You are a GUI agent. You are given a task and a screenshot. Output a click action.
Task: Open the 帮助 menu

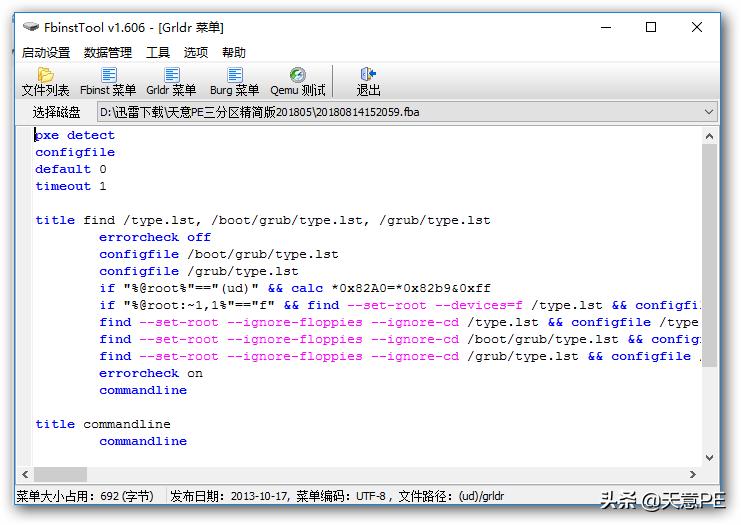(234, 52)
